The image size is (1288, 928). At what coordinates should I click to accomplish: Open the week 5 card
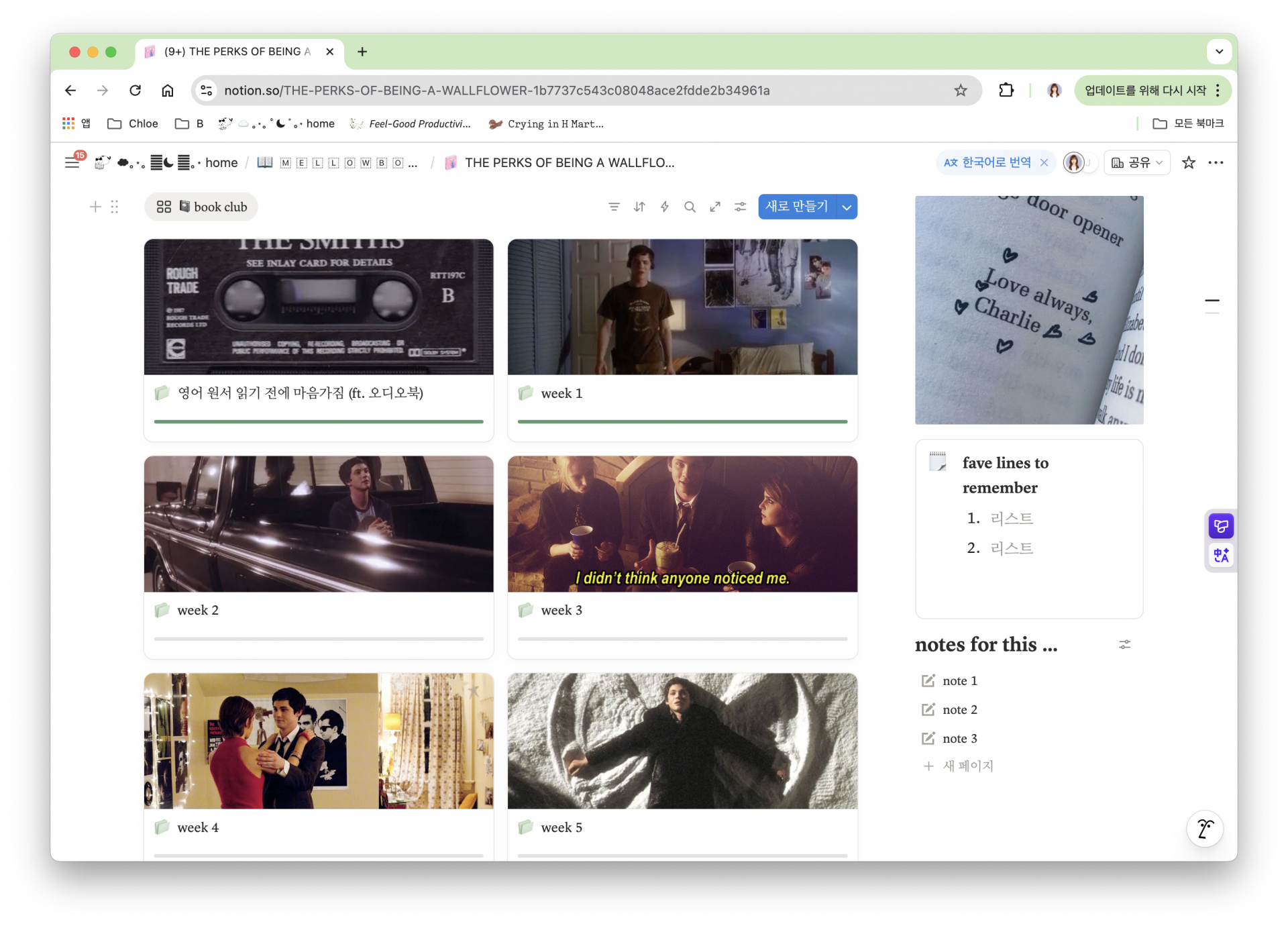click(x=682, y=766)
